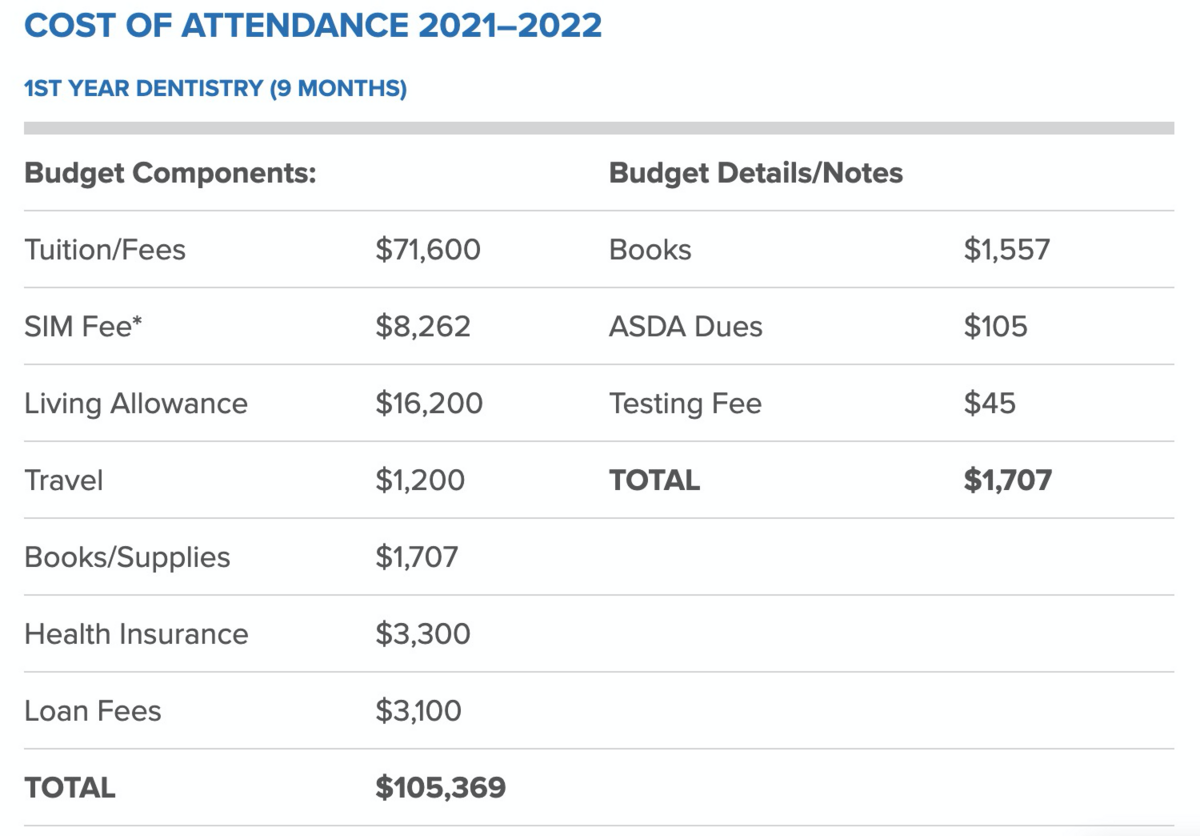The width and height of the screenshot is (1200, 836).
Task: Click the Cost of Attendance 2021–2022 heading
Action: pyautogui.click(x=313, y=26)
